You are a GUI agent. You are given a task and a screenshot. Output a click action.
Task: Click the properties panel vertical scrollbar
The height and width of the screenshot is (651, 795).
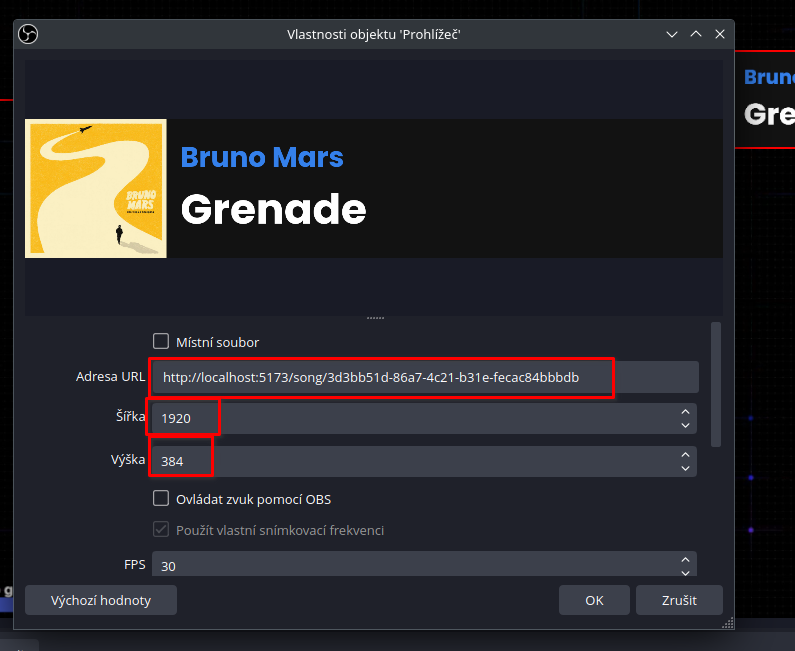716,384
